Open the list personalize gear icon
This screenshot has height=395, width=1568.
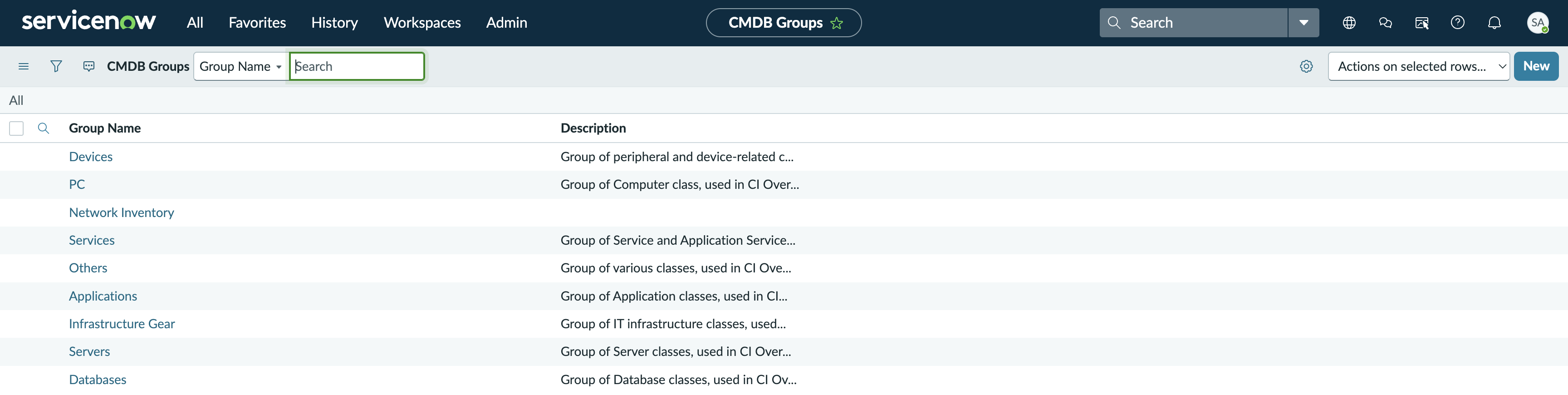click(1306, 66)
